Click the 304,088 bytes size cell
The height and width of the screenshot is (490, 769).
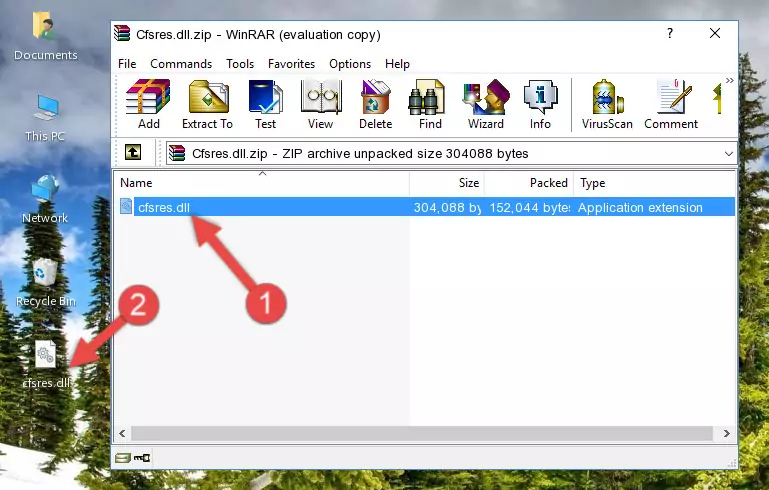[x=447, y=207]
